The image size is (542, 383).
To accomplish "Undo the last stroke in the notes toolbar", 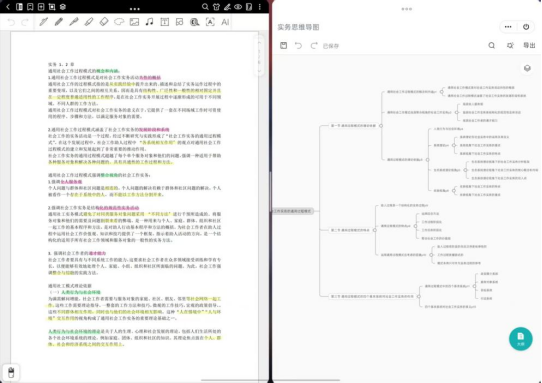I will (x=11, y=22).
